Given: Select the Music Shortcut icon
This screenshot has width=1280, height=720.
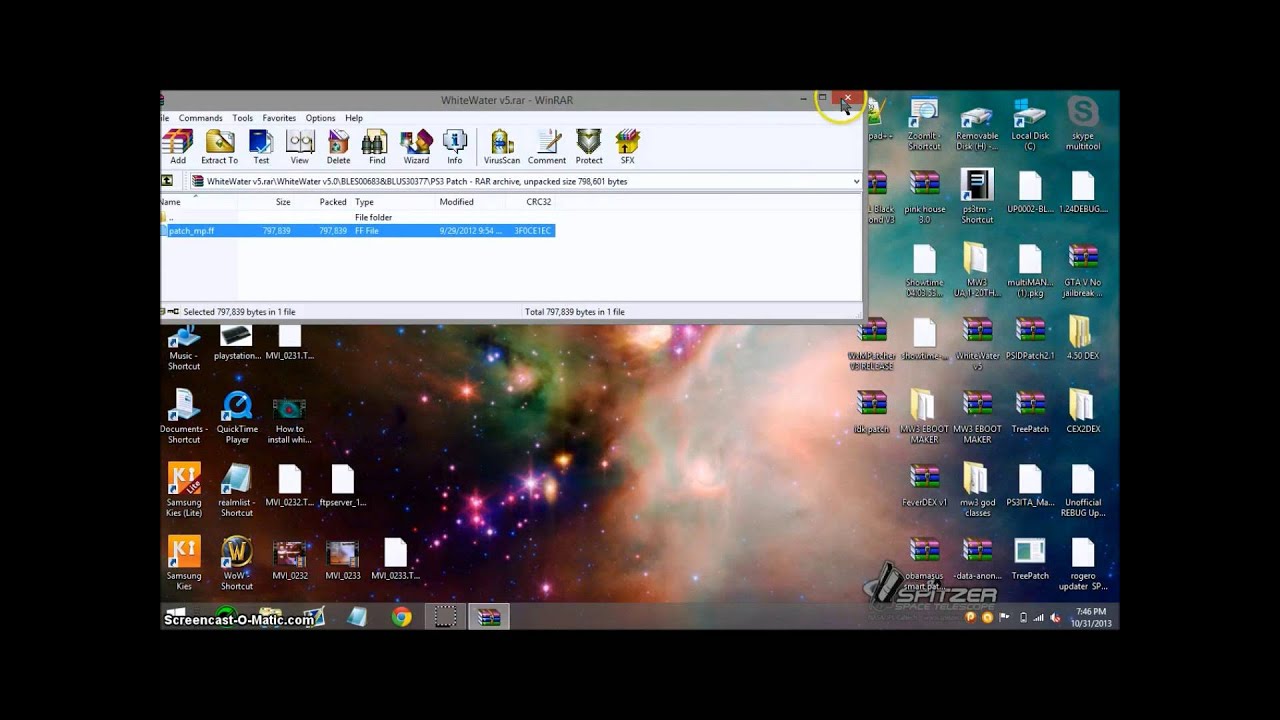Looking at the screenshot, I should tap(184, 348).
